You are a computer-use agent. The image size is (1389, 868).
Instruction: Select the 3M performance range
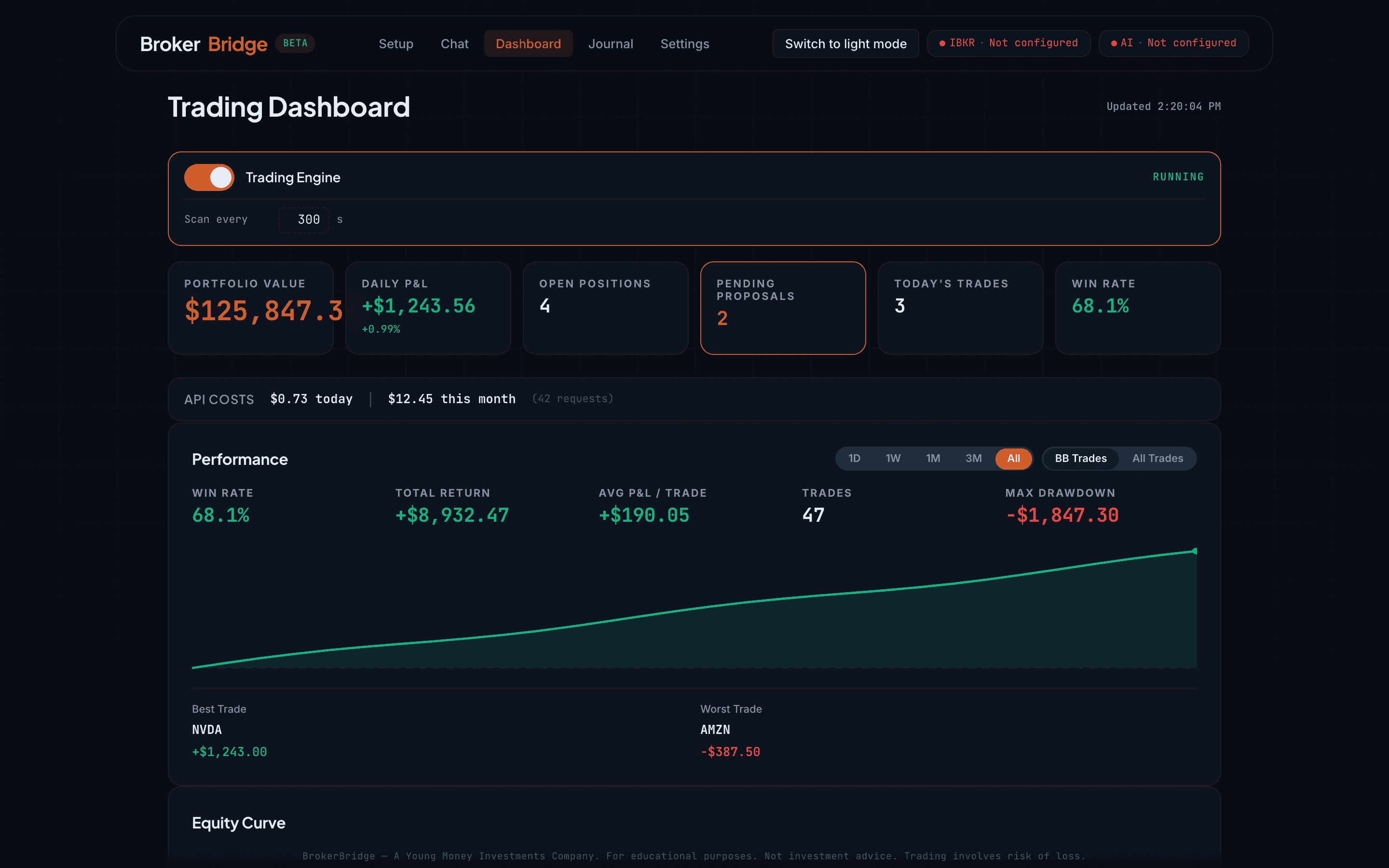[x=973, y=458]
